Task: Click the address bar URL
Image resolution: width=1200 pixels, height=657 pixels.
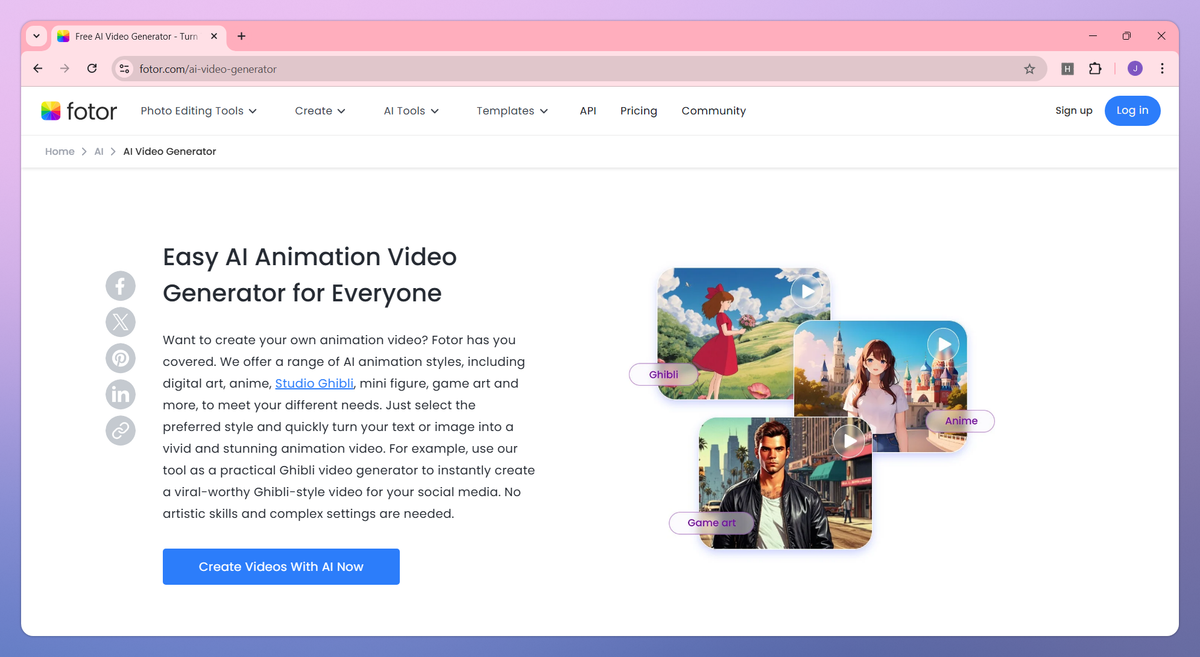Action: 208,69
